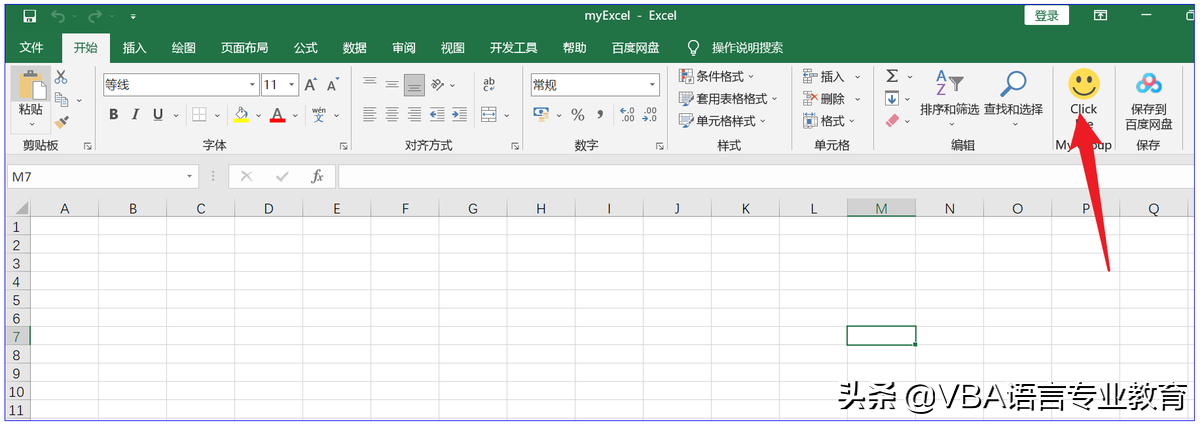Increase indent in alignment group

tap(460, 114)
